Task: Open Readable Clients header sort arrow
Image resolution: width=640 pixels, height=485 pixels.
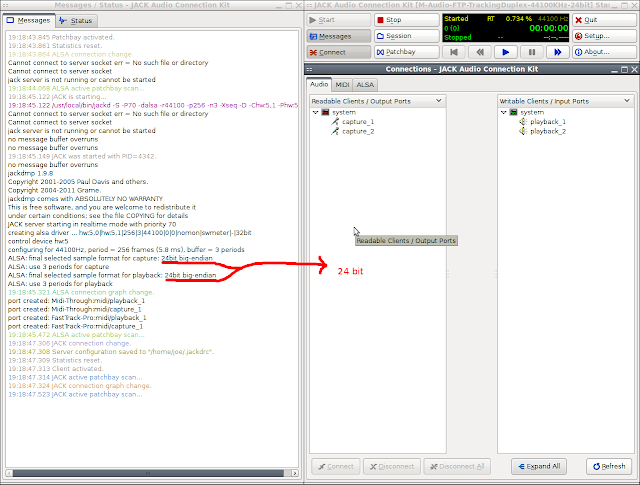Action: (x=439, y=101)
